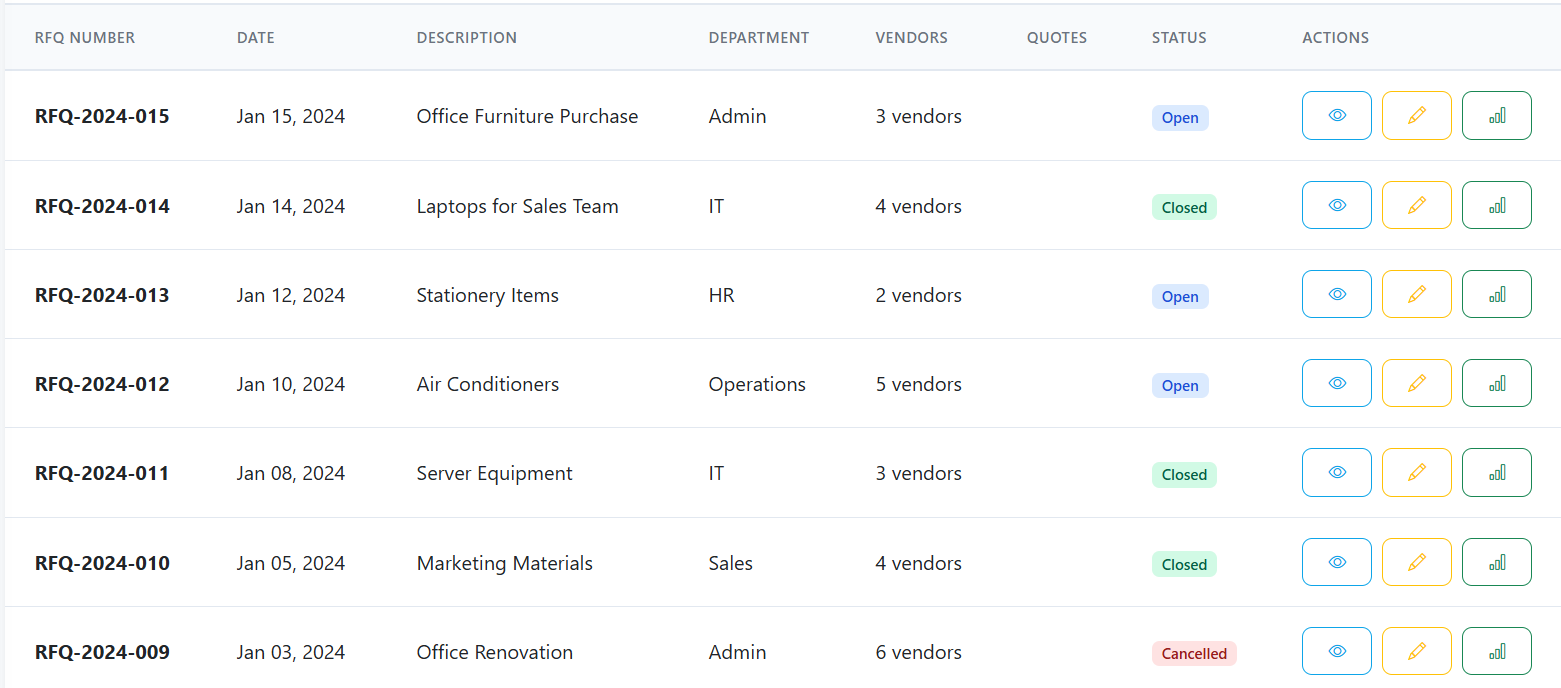Image resolution: width=1561 pixels, height=688 pixels.
Task: Click the Jan 15, 2024 date cell
Action: pos(291,116)
